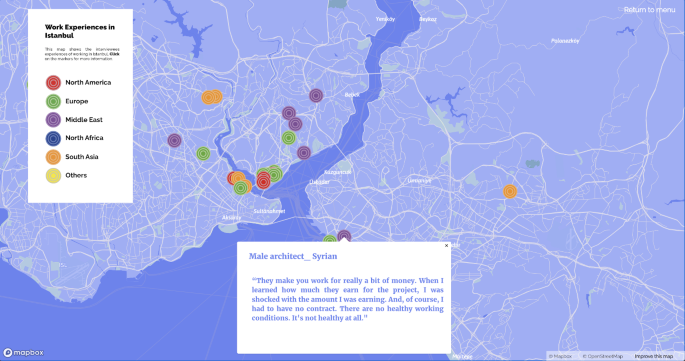This screenshot has height=361, width=685.
Task: Select the yellow Others legend icon
Action: pos(53,176)
